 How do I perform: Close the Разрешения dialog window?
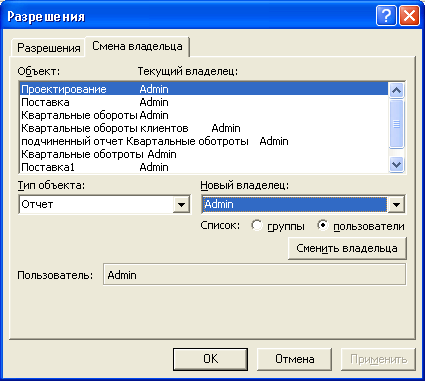(x=409, y=16)
